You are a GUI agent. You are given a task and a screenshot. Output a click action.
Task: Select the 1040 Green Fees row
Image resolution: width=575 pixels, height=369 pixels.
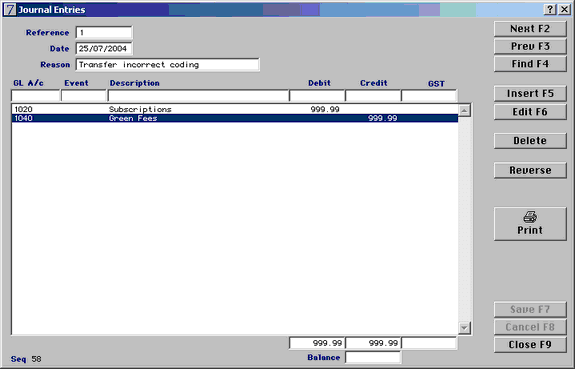[x=235, y=118]
